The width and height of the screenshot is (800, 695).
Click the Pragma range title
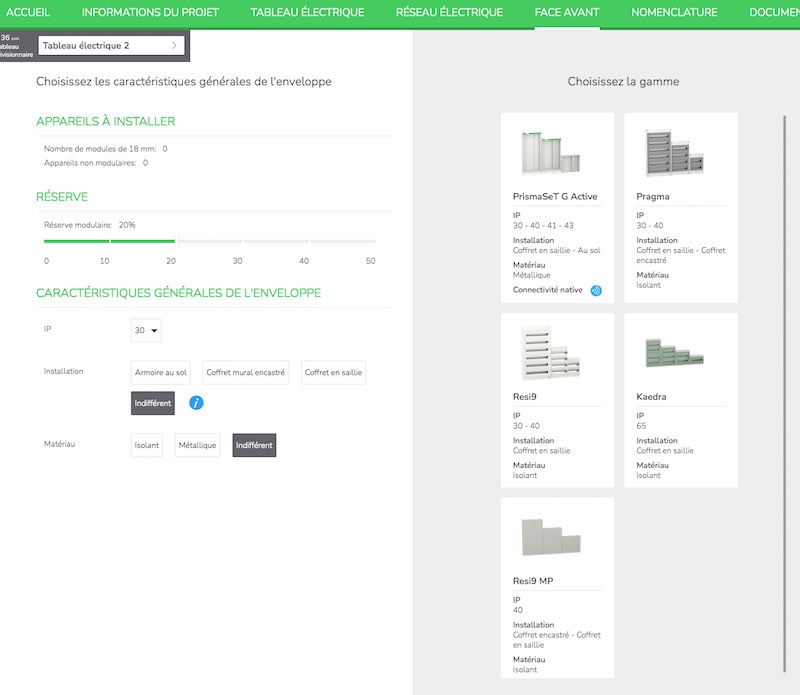(653, 197)
